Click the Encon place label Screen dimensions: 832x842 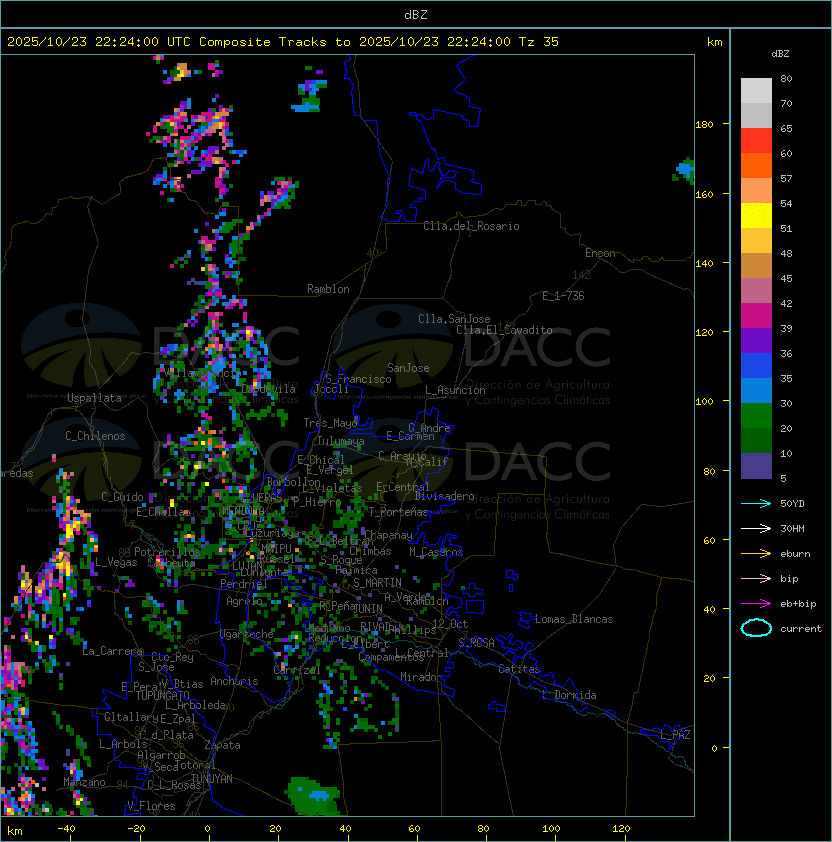(600, 253)
